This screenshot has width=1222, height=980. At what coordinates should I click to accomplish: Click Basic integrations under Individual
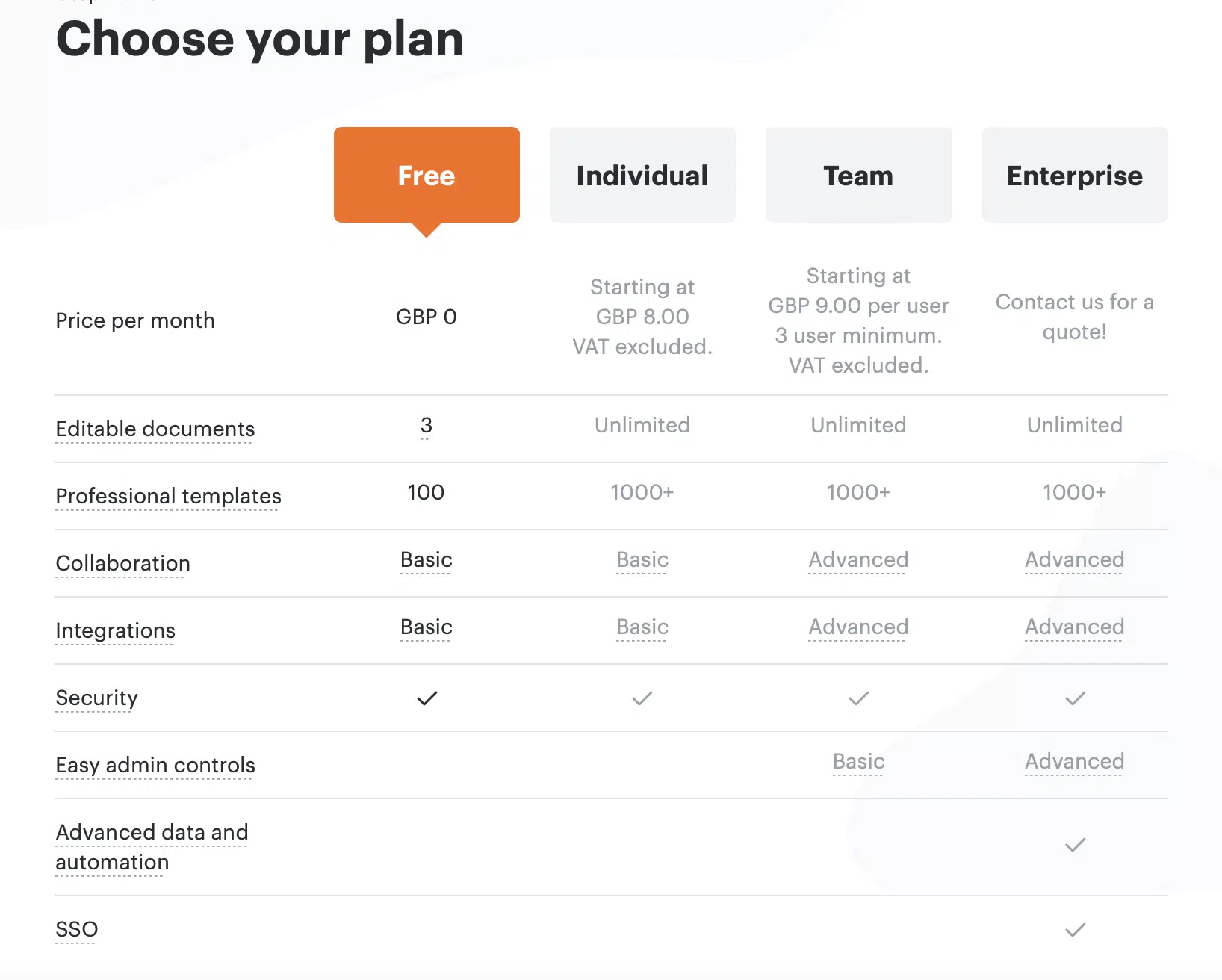(642, 627)
